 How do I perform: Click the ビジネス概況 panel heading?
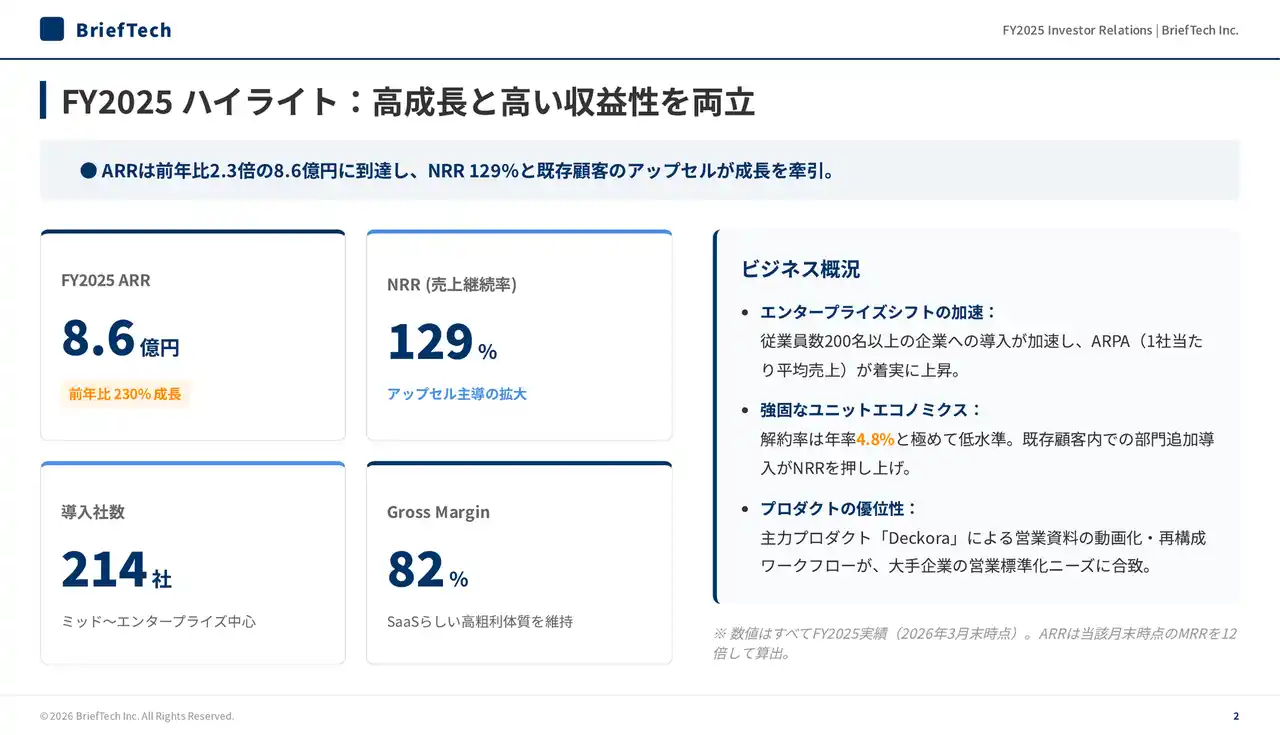click(x=800, y=269)
